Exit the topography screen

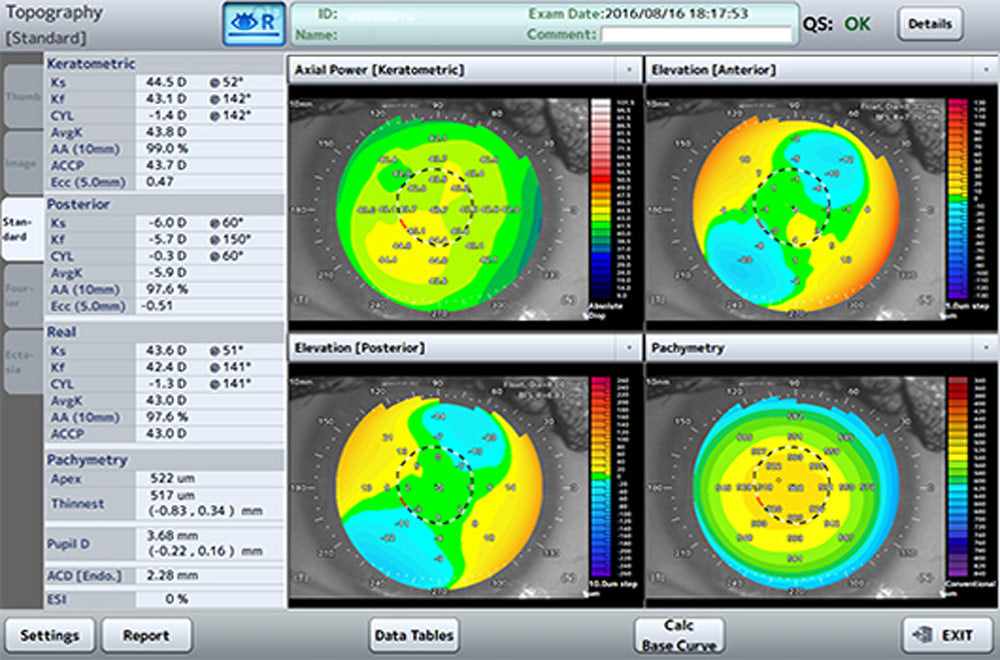pyautogui.click(x=946, y=635)
